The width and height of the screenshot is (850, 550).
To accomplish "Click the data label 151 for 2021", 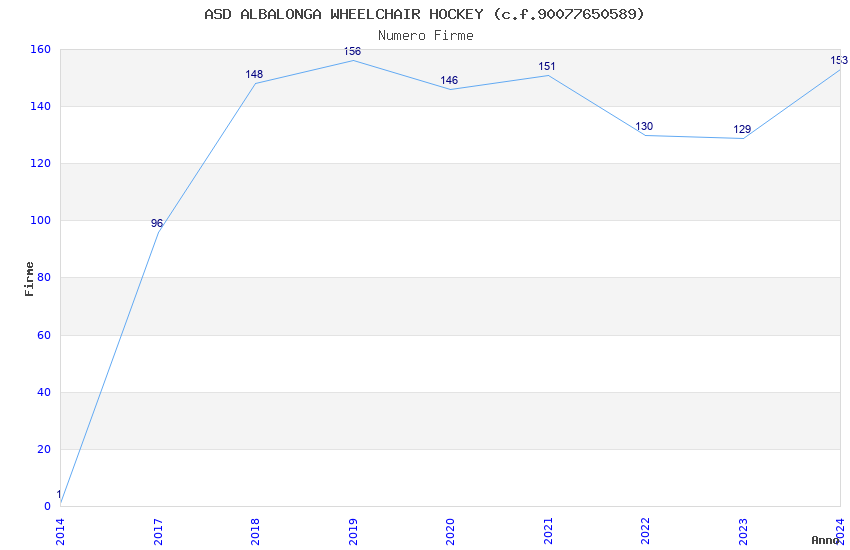I will (x=547, y=66).
